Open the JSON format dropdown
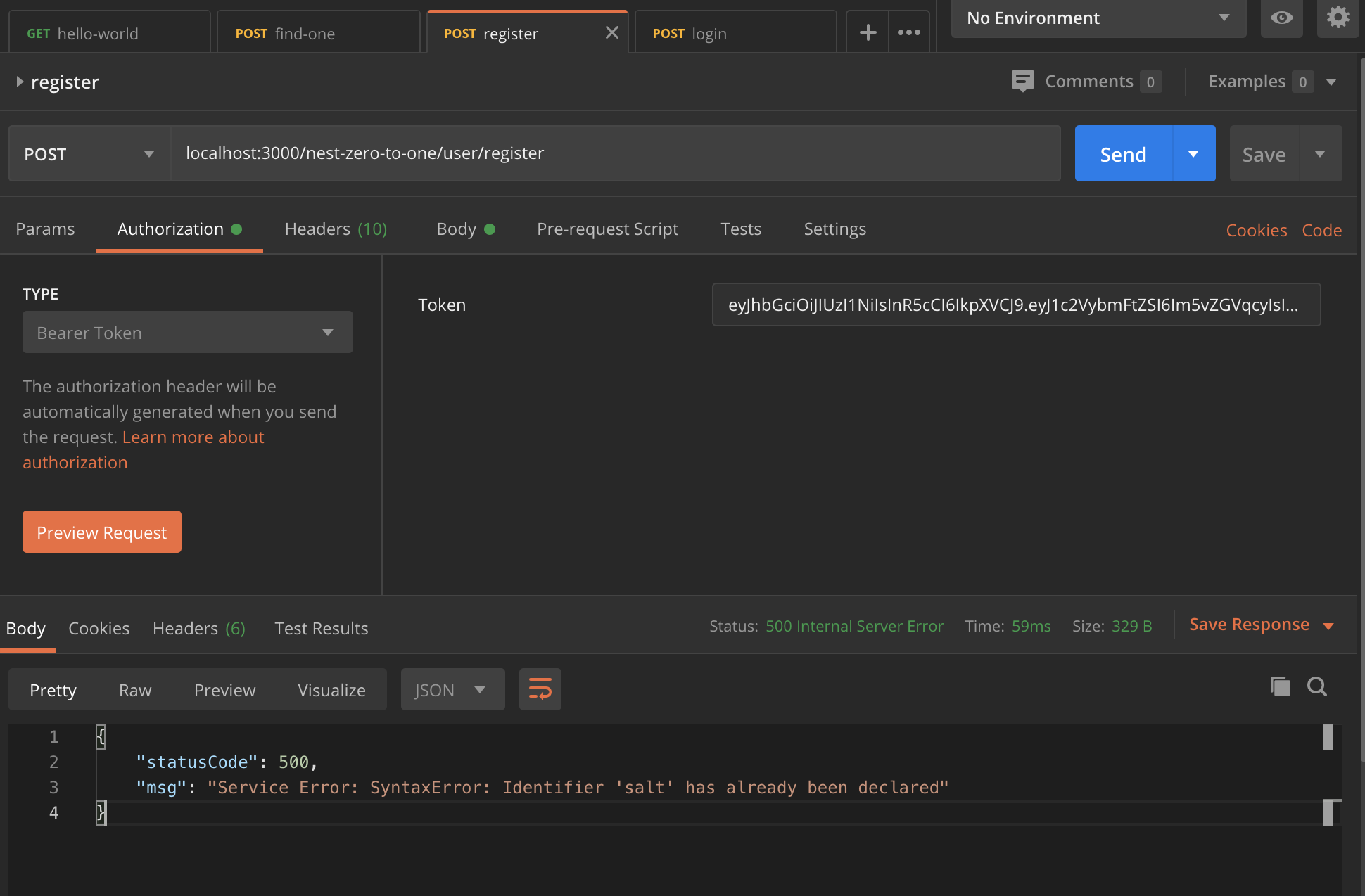The width and height of the screenshot is (1365, 896). pyautogui.click(x=452, y=690)
